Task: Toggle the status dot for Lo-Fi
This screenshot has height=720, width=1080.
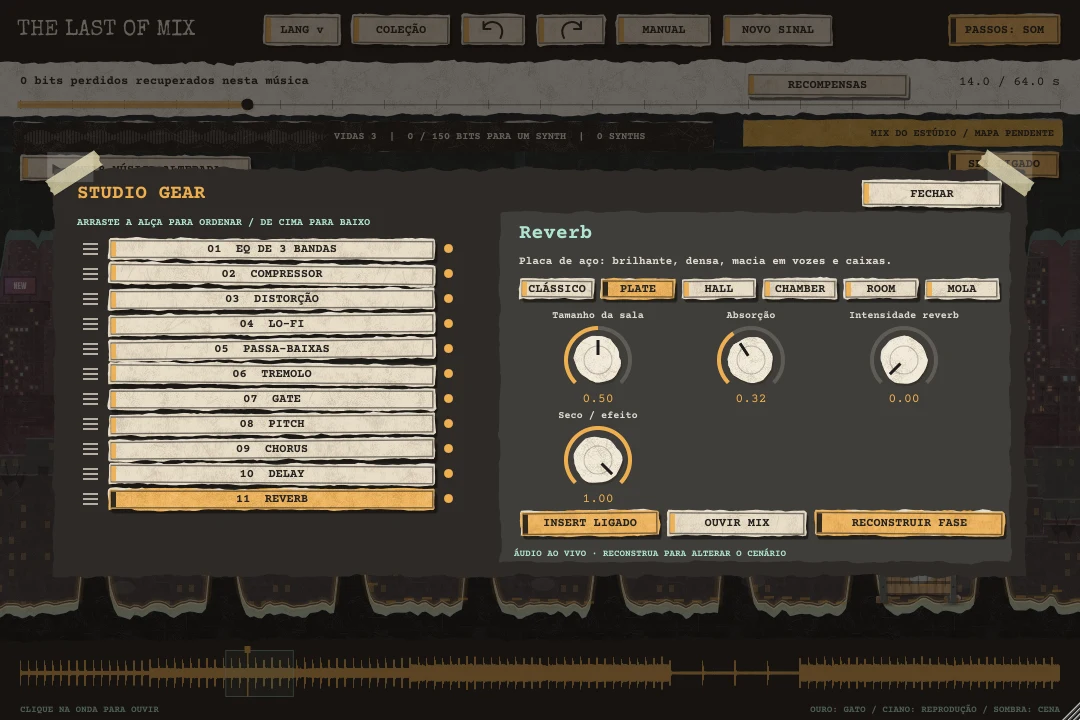Action: click(x=448, y=323)
